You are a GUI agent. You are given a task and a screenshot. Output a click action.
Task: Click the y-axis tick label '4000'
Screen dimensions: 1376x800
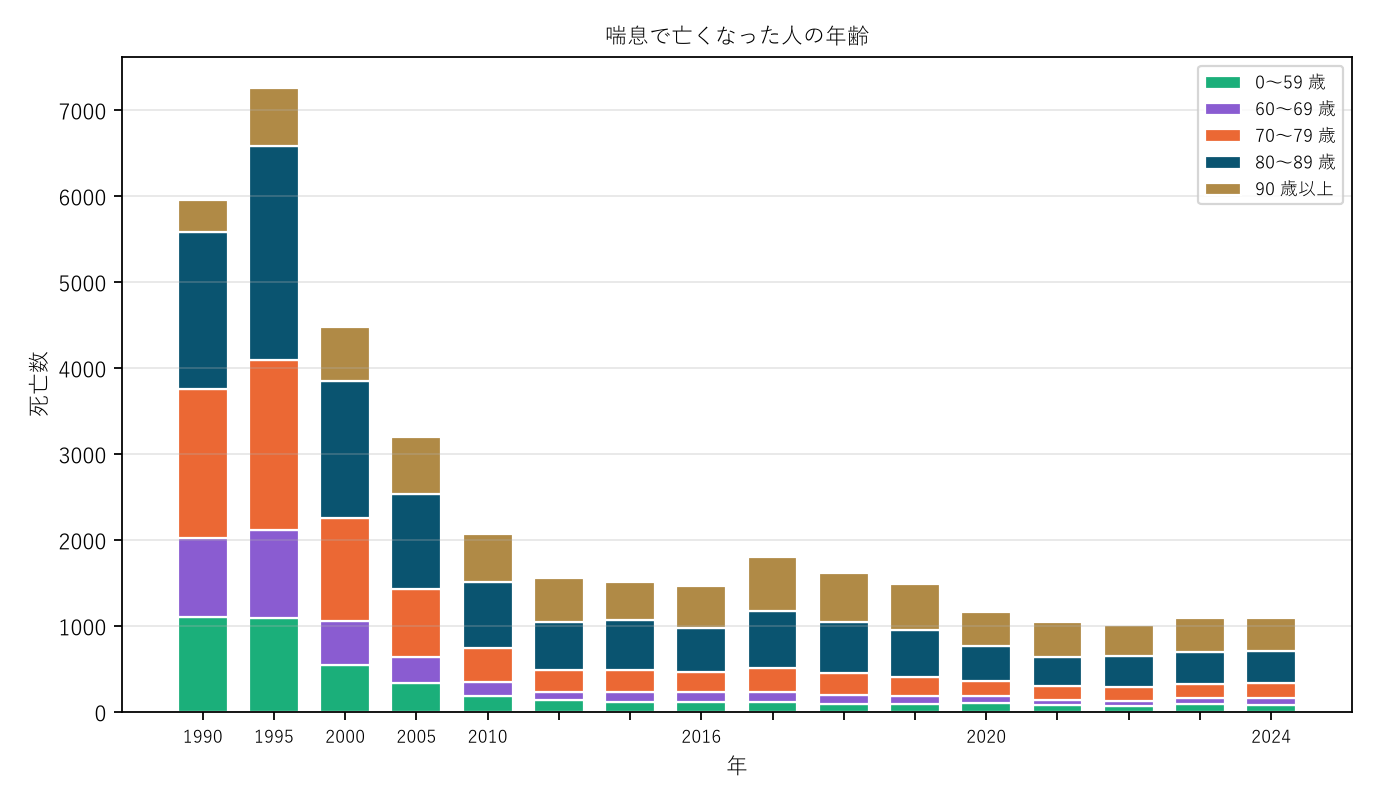(83, 368)
